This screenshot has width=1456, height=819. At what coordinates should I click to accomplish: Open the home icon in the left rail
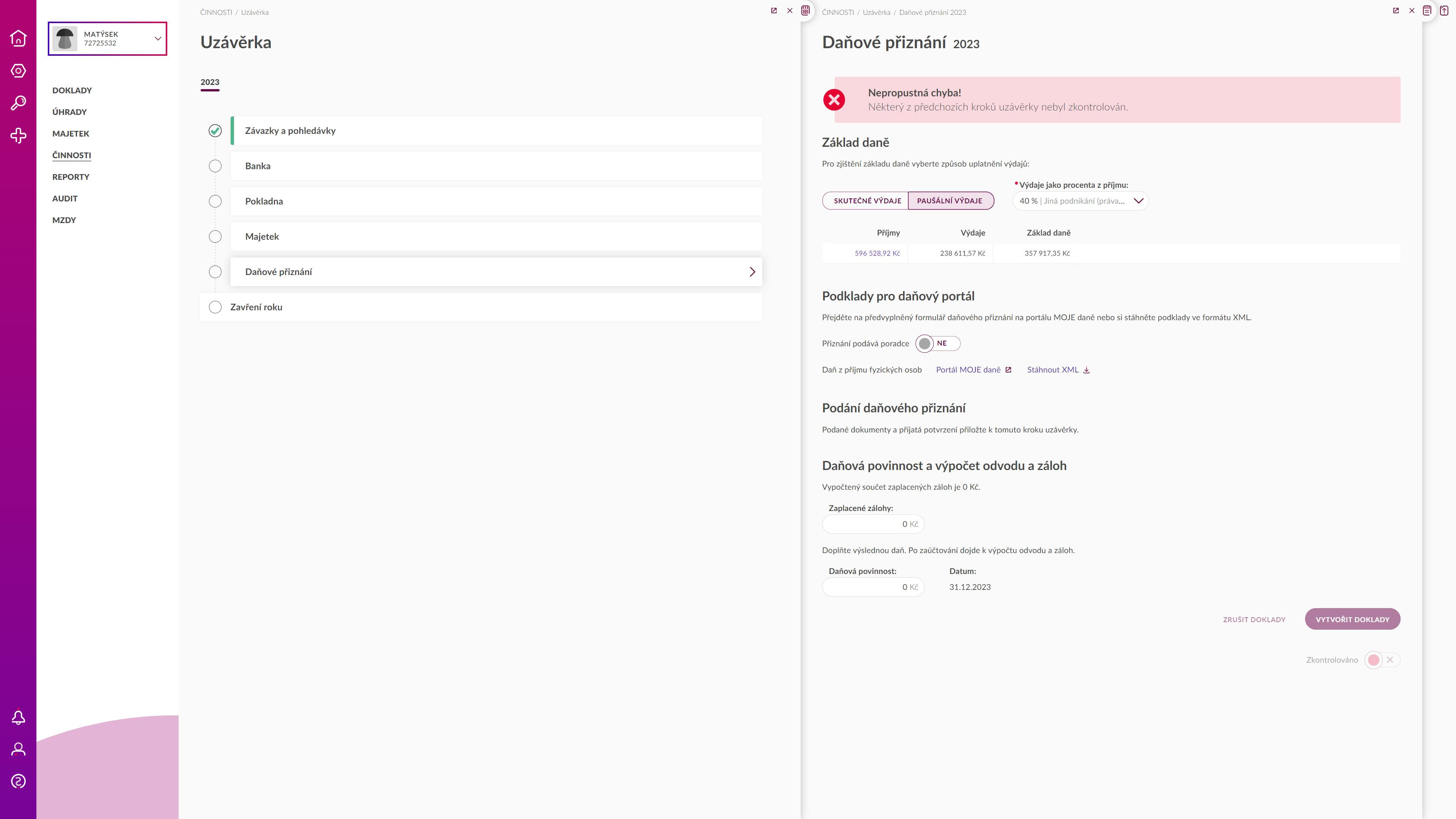pos(18,38)
